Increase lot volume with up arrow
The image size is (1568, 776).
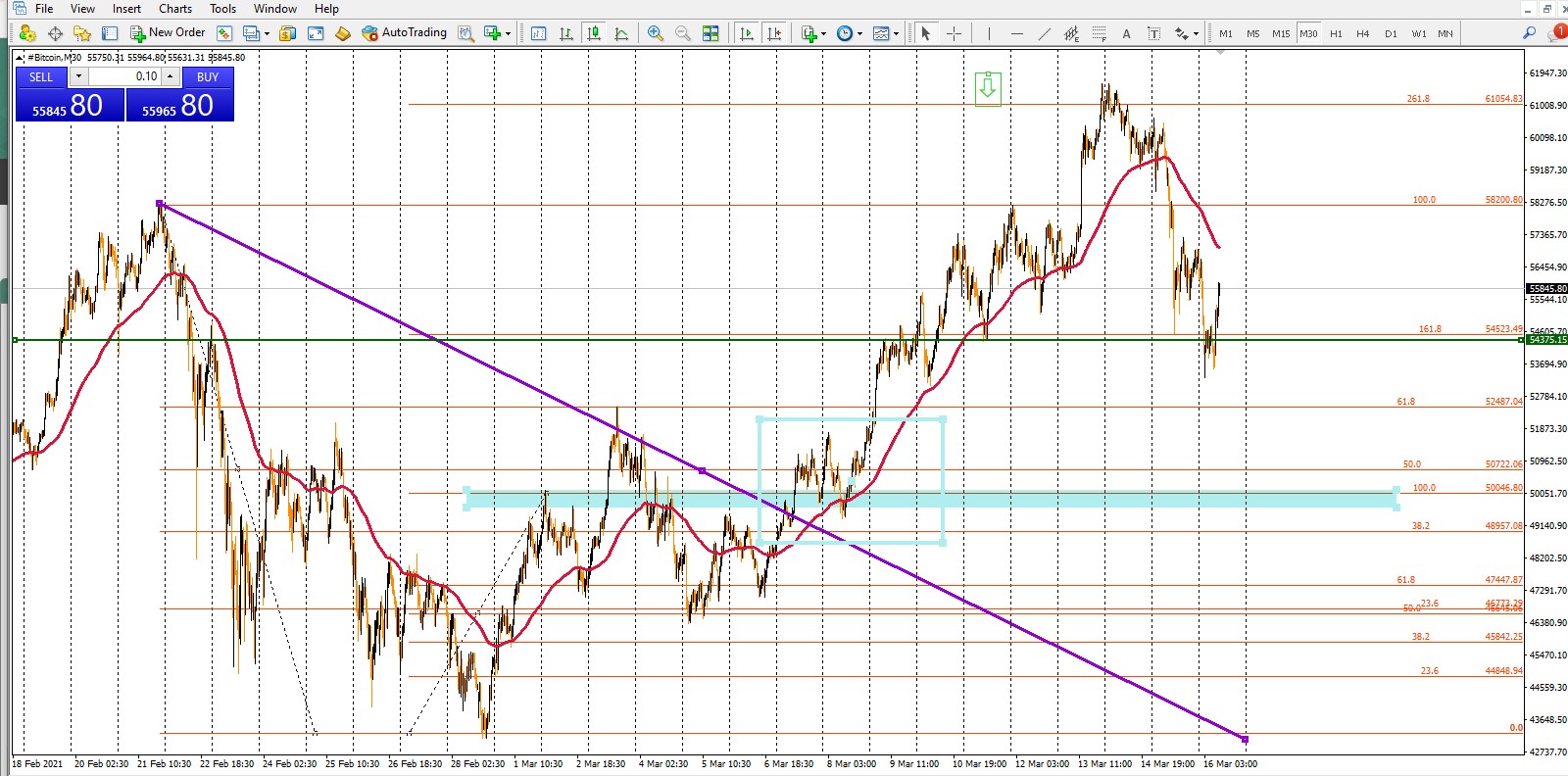(171, 76)
